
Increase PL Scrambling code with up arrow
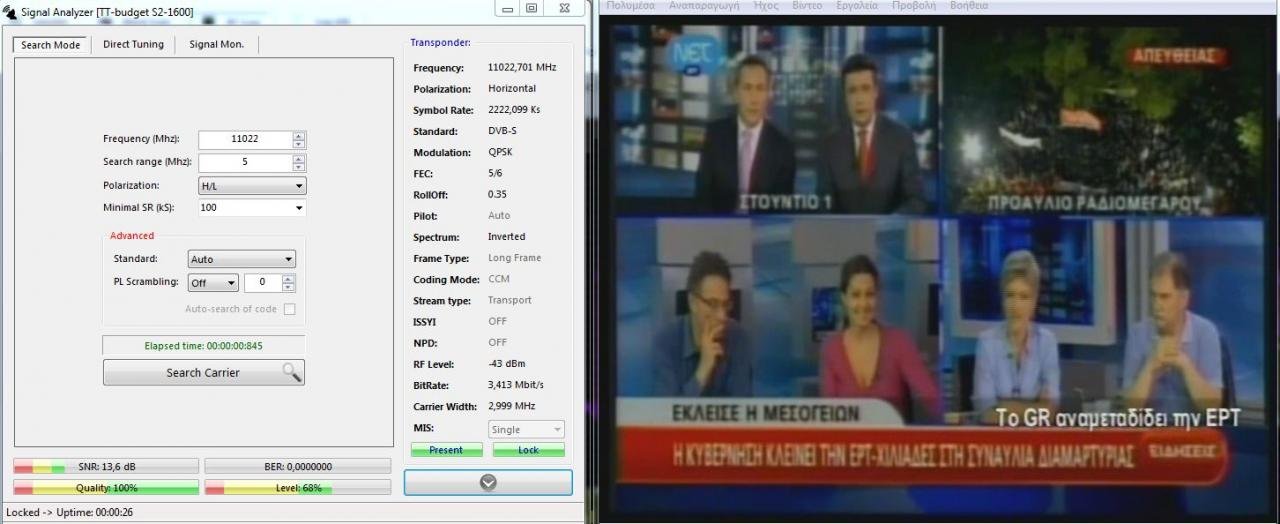(289, 279)
